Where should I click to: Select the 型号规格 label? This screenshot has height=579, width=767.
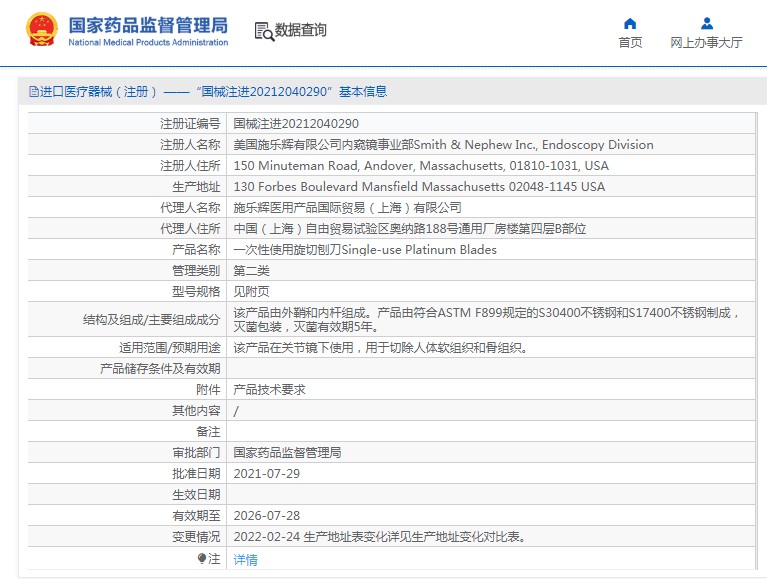click(x=196, y=292)
